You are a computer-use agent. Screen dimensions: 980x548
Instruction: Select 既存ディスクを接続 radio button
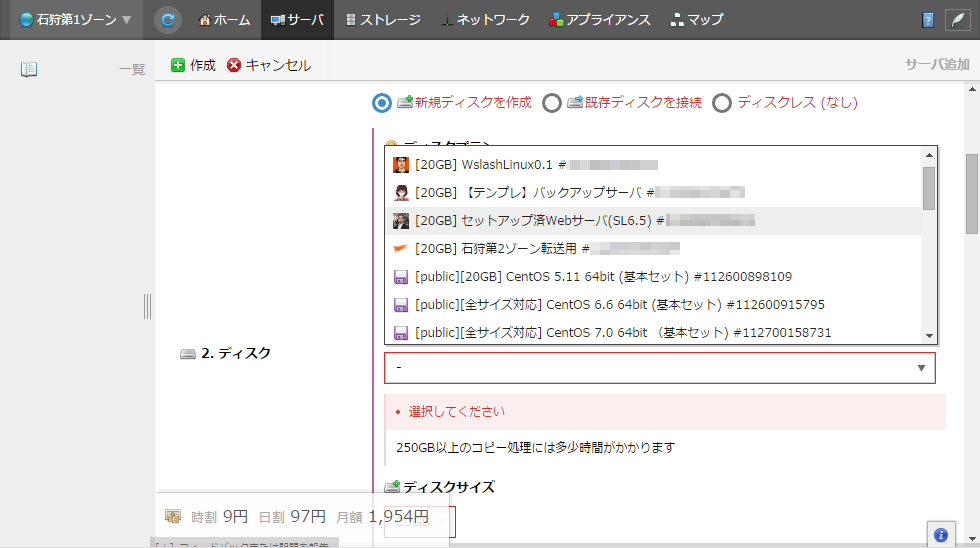click(x=552, y=102)
